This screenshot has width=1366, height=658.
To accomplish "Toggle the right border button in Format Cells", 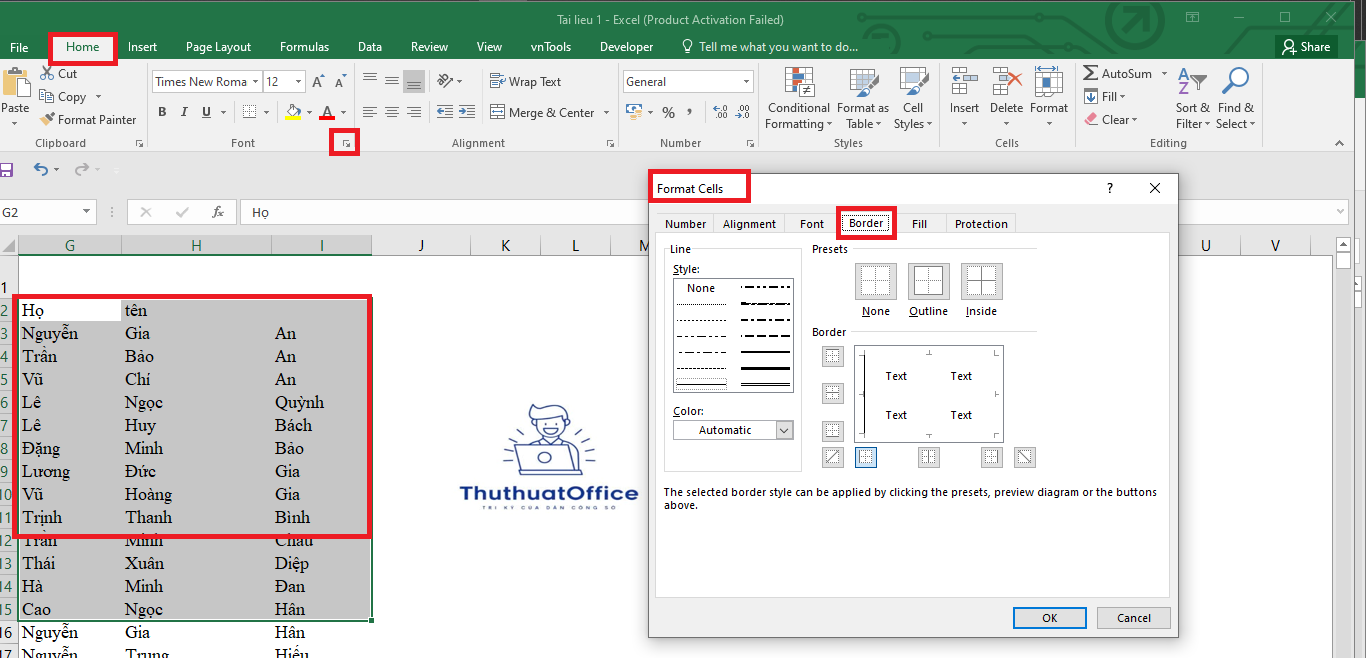I will pos(991,457).
